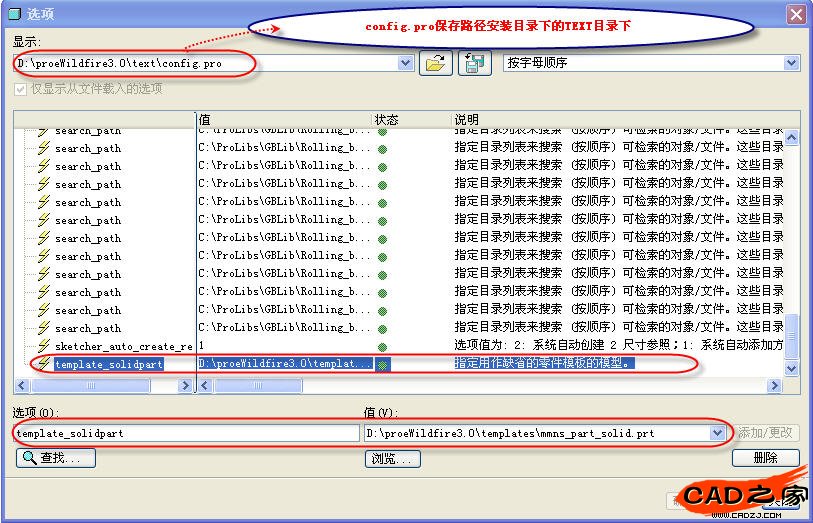Viewport: 813px width, 523px height.
Task: Click the open configuration file folder icon
Action: tap(436, 63)
